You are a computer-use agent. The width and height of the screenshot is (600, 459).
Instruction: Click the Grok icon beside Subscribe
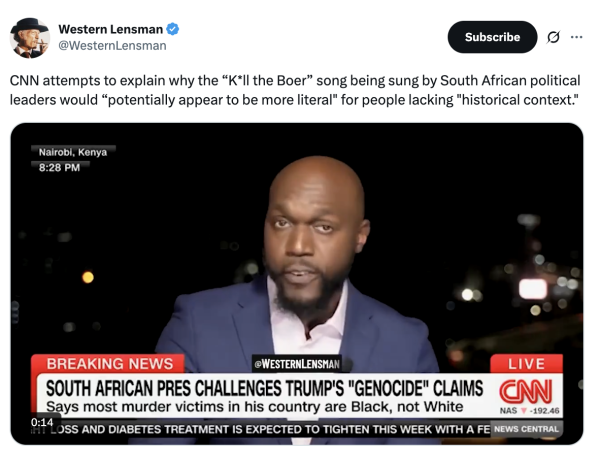[553, 37]
